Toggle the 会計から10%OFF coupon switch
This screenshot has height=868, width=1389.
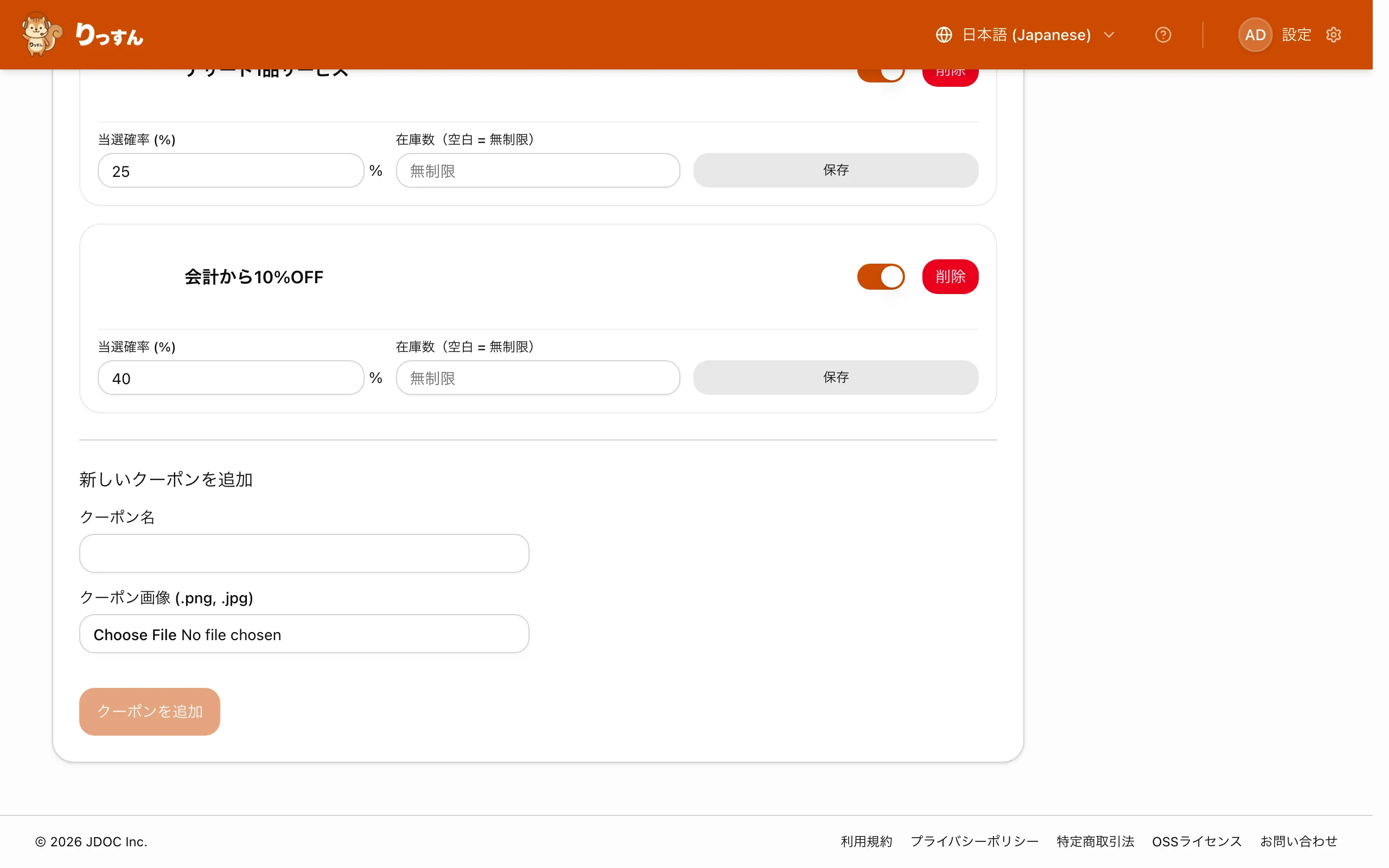point(881,277)
